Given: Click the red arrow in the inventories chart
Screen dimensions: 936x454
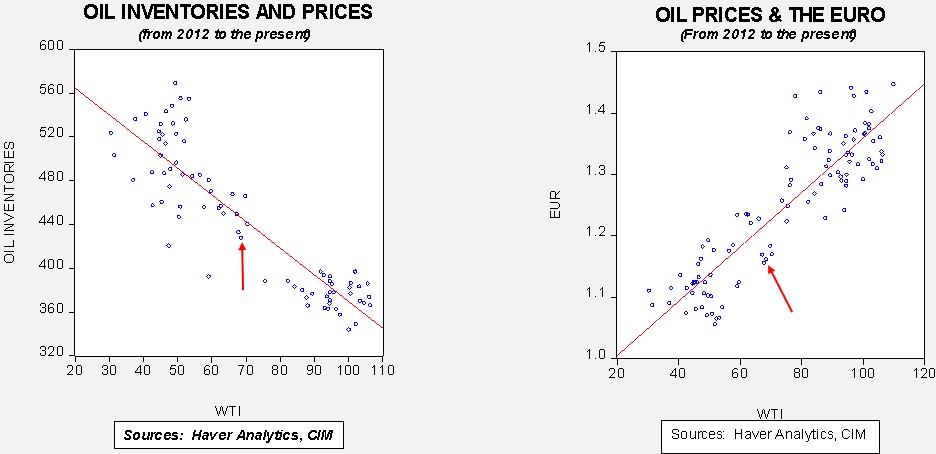Looking at the screenshot, I should [242, 265].
